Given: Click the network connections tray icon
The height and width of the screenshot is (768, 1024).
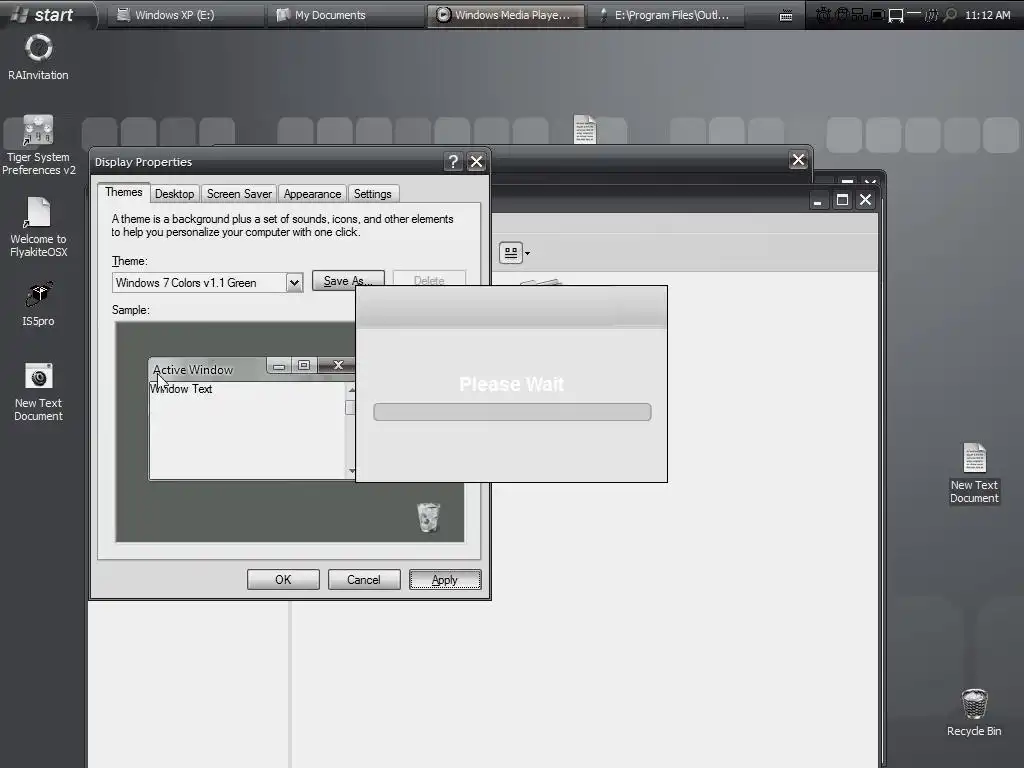Looking at the screenshot, I should tap(859, 14).
